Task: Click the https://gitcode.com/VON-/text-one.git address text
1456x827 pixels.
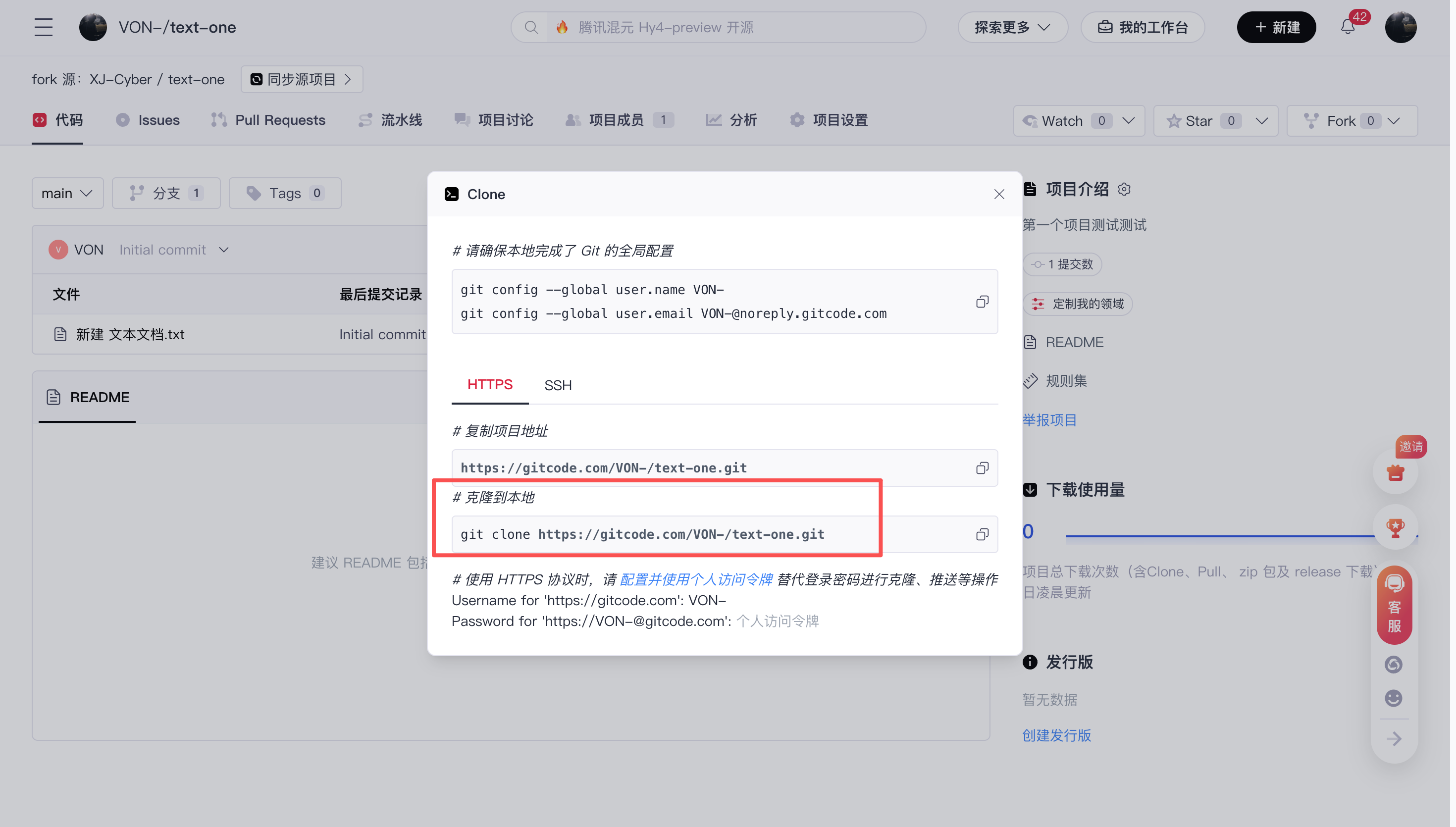Action: point(603,468)
